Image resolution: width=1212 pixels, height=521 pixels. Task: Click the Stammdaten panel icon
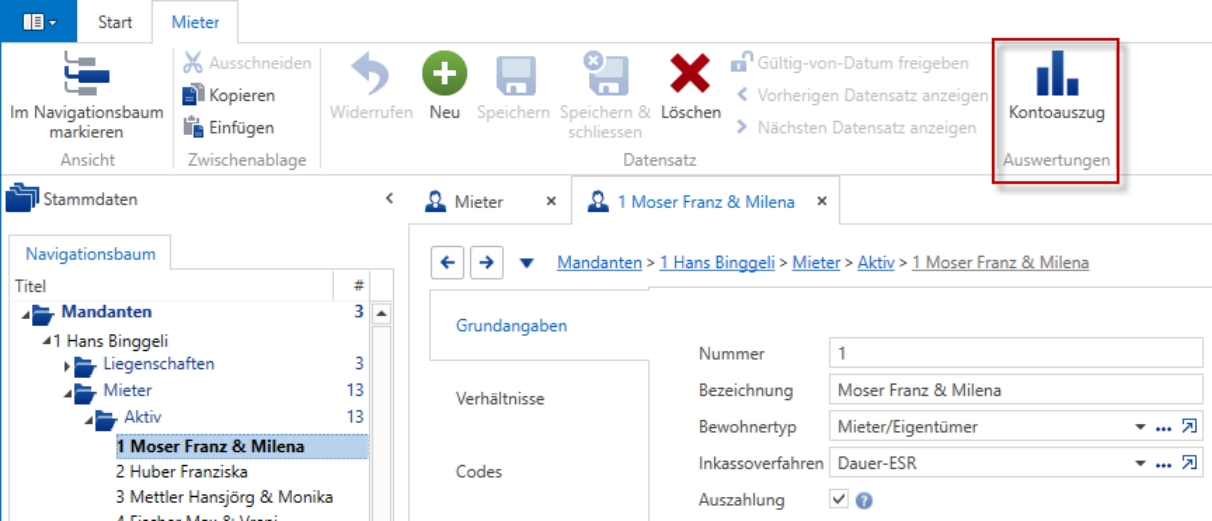22,198
